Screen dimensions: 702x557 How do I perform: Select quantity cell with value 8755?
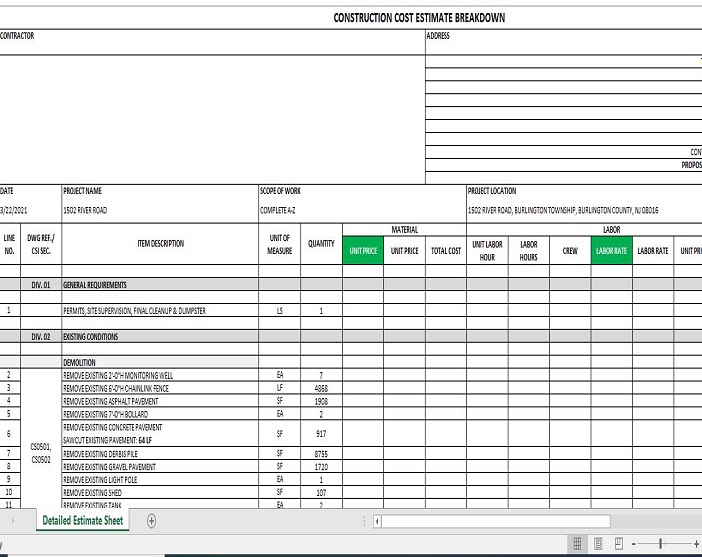click(x=321, y=453)
